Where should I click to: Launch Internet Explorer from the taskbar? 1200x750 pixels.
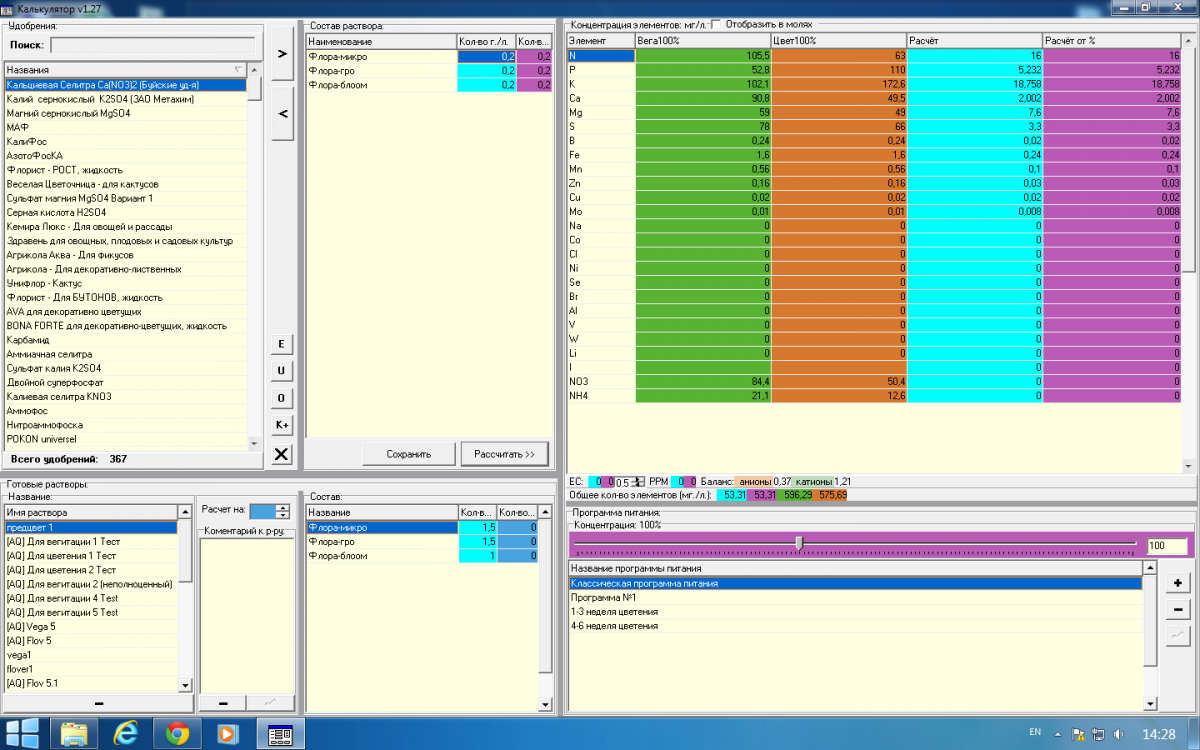(x=126, y=733)
